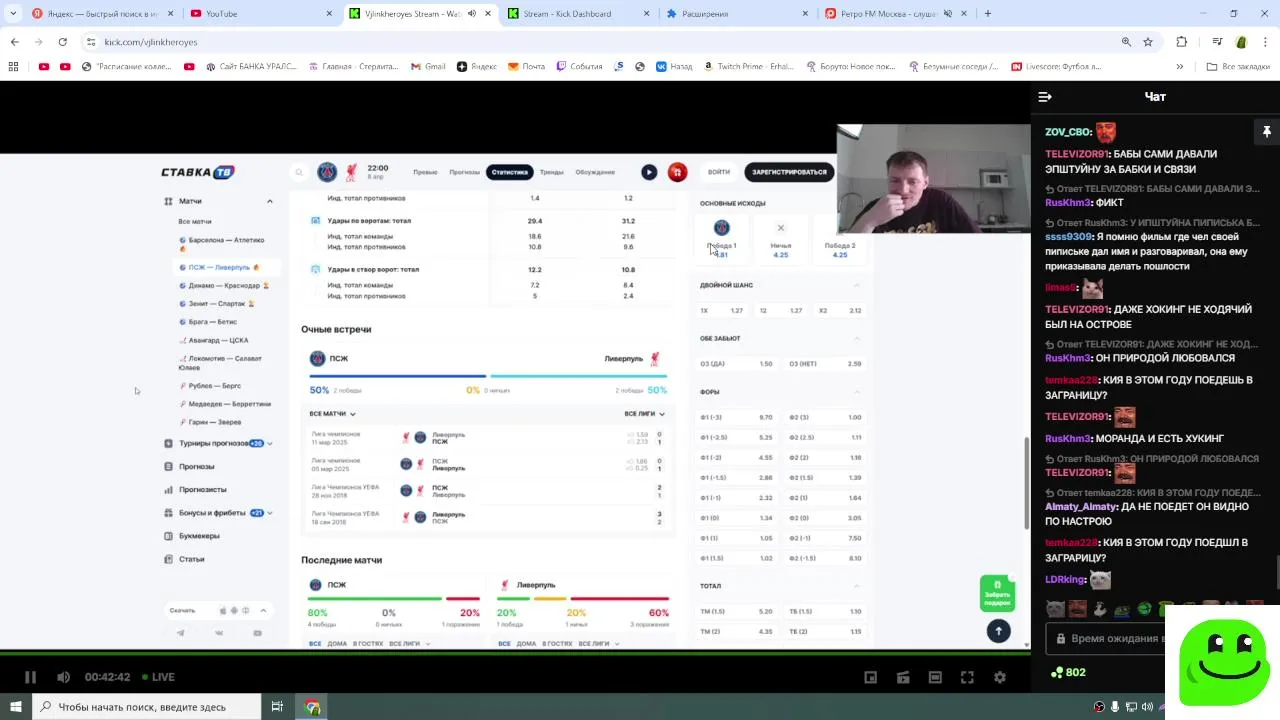Image resolution: width=1280 pixels, height=720 pixels.
Task: Collapse the Обе забьют odds section
Action: tap(857, 338)
